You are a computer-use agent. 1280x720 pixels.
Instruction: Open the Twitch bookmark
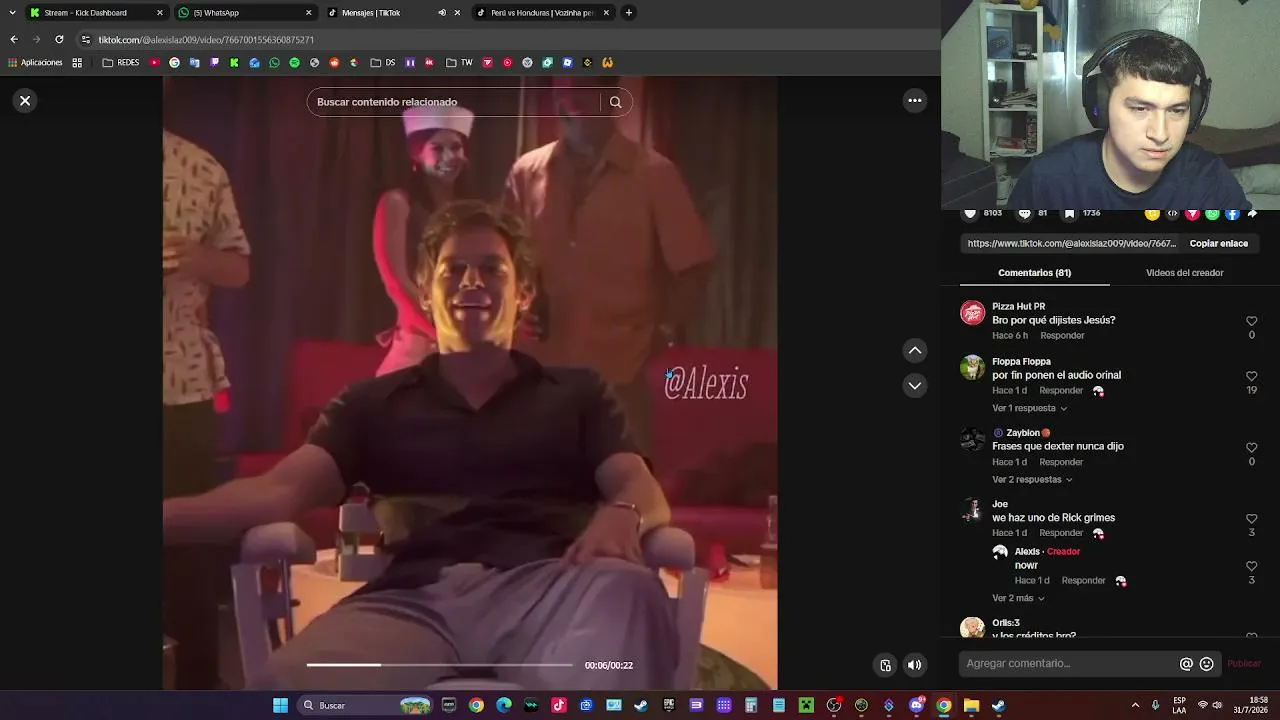pyautogui.click(x=214, y=63)
